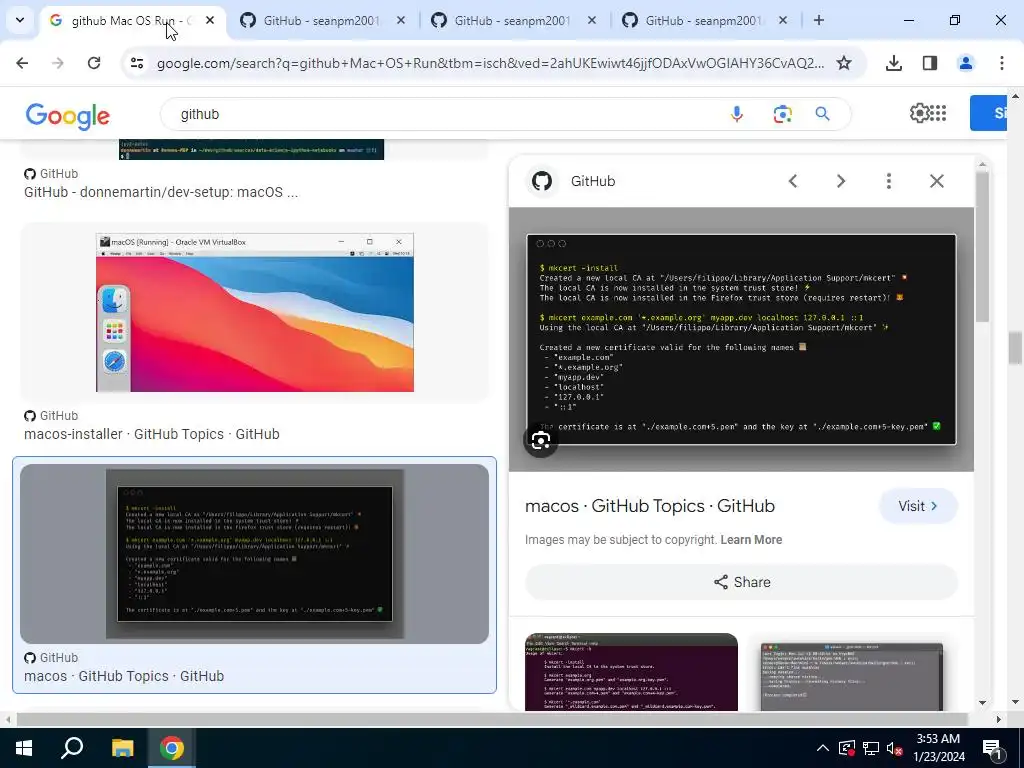Click GitHub logo in preview panel header
1024x768 pixels.
pos(542,181)
